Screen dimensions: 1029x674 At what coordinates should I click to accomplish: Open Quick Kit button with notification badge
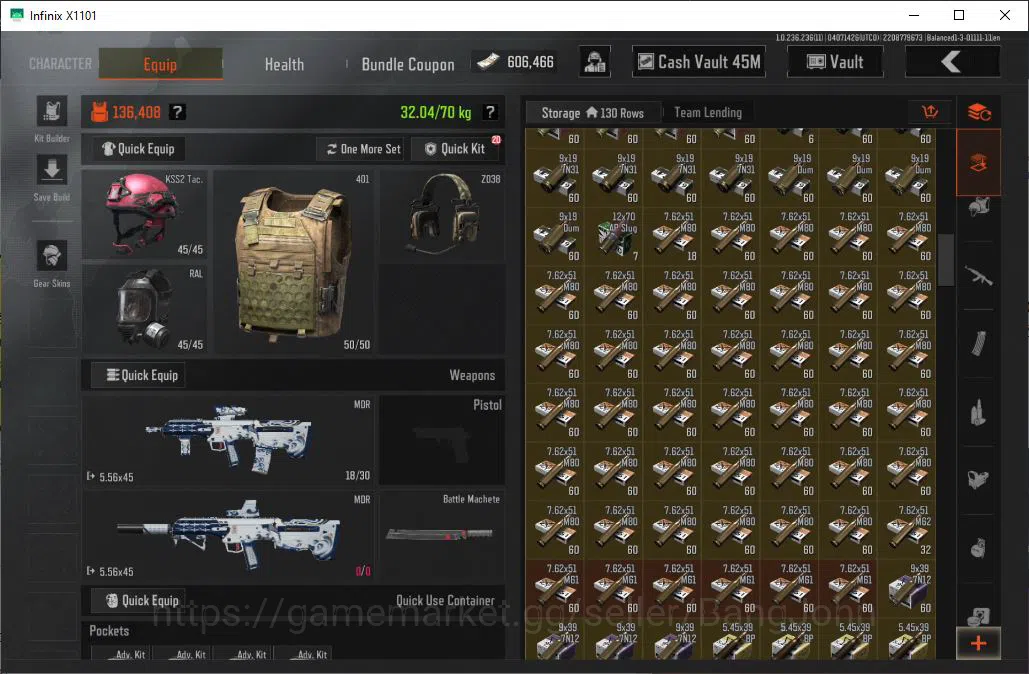tap(457, 149)
